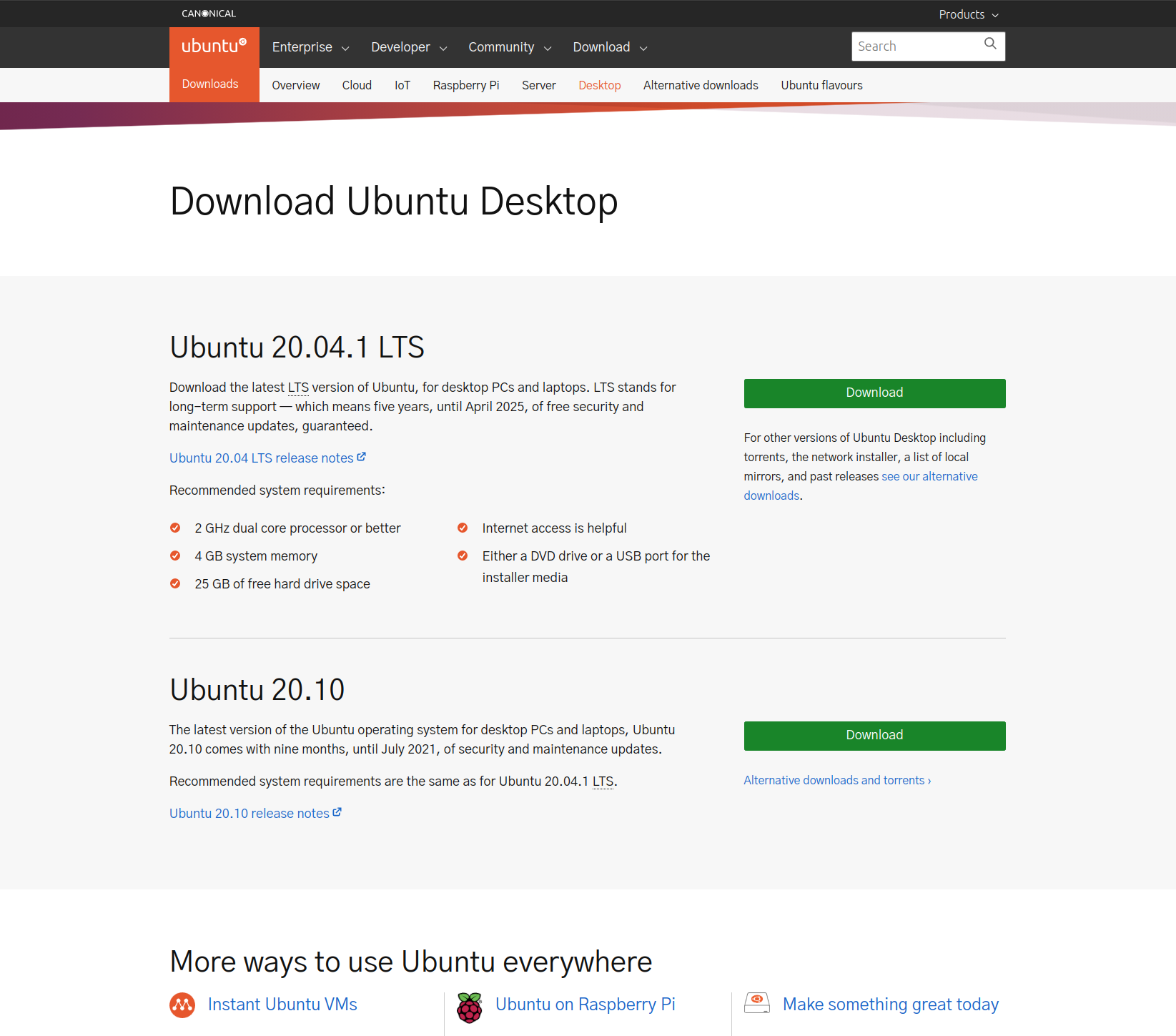Expand the Enterprise menu
This screenshot has height=1036, width=1176.
pos(310,47)
